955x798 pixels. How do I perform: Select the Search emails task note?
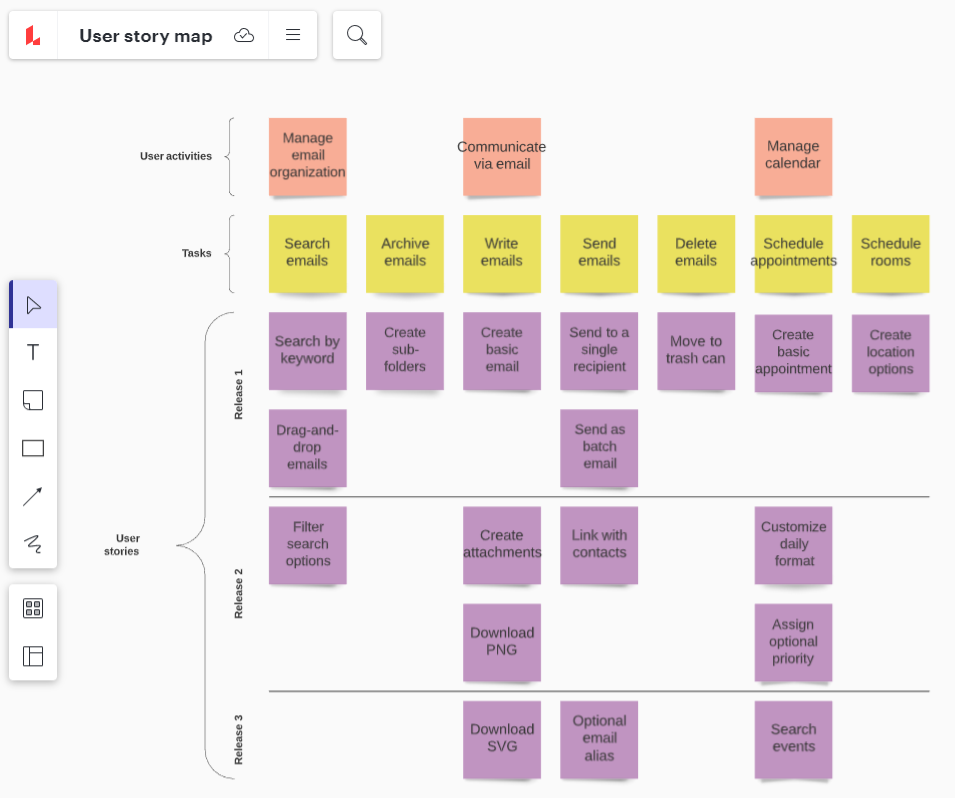coord(308,253)
